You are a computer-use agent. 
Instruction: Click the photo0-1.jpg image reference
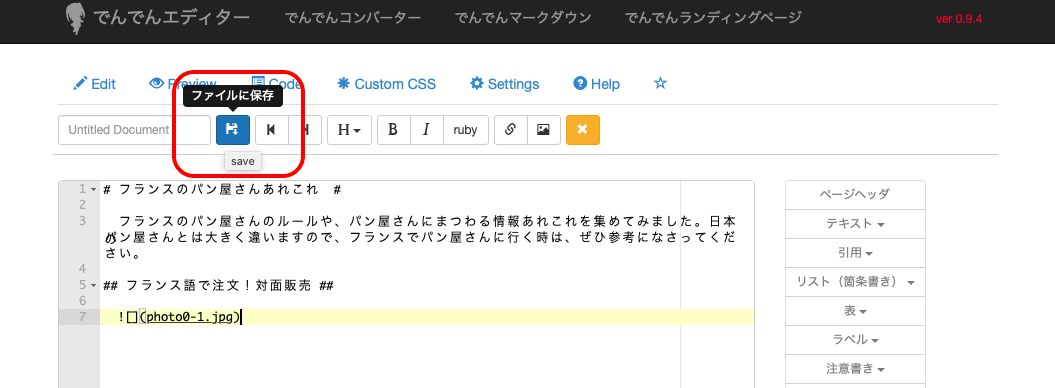(190, 317)
